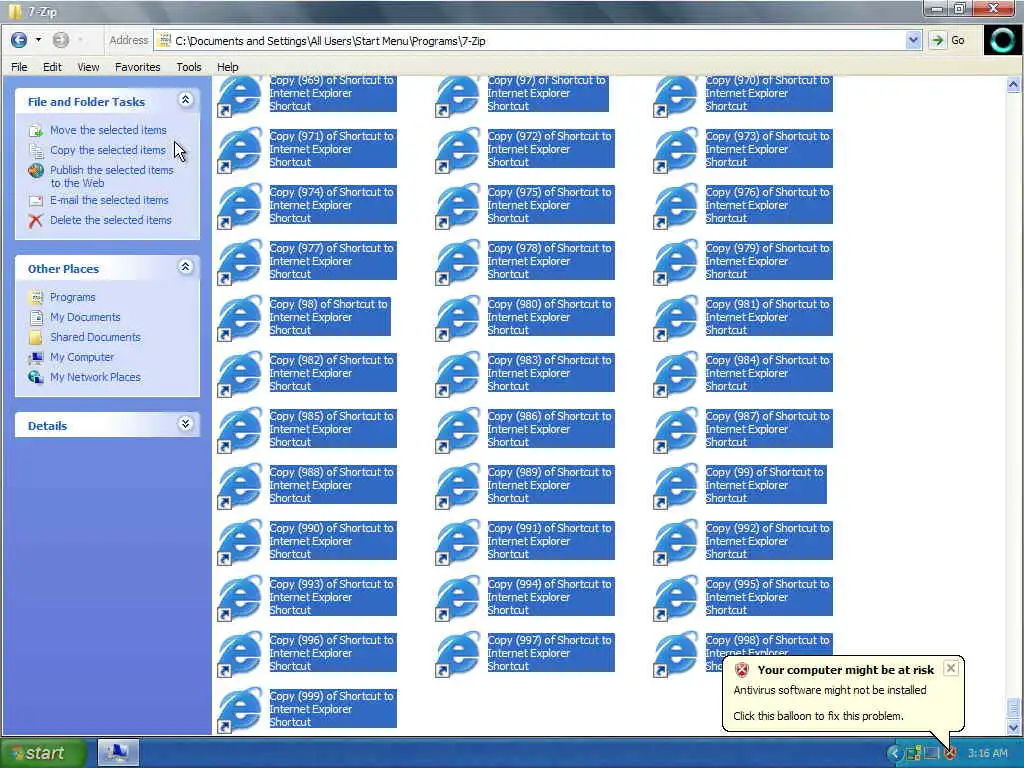Click Delete the selected items
The height and width of the screenshot is (768, 1024).
pyautogui.click(x=110, y=220)
